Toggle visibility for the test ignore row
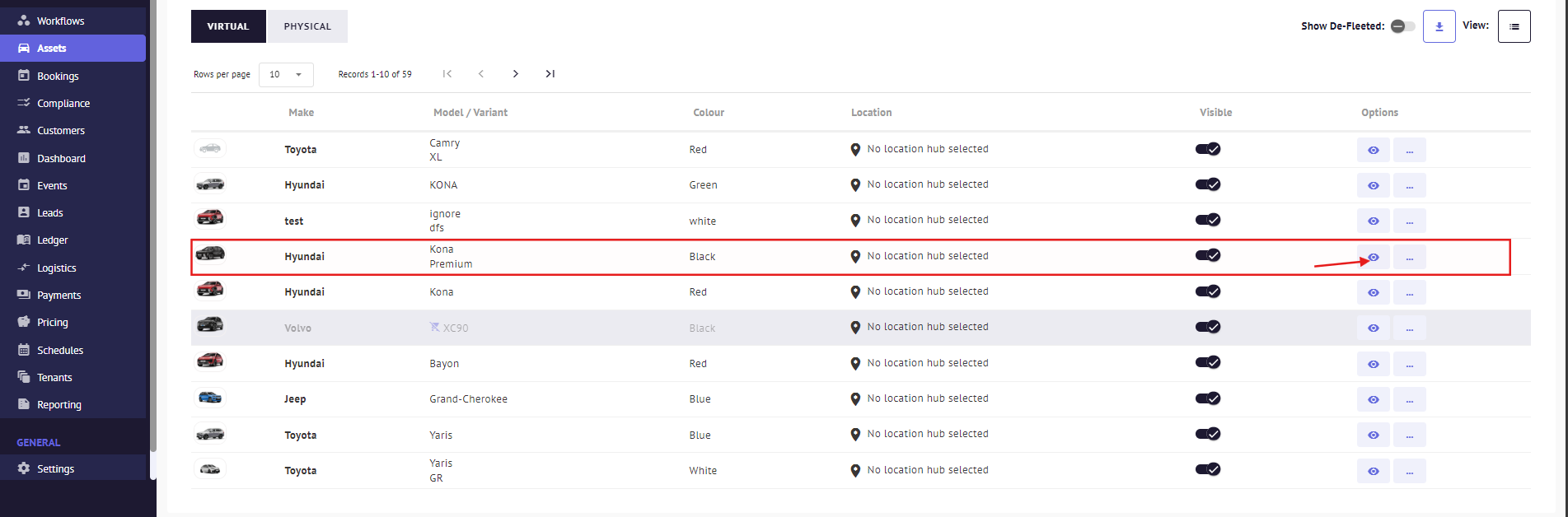This screenshot has height=517, width=1568. pyautogui.click(x=1208, y=220)
